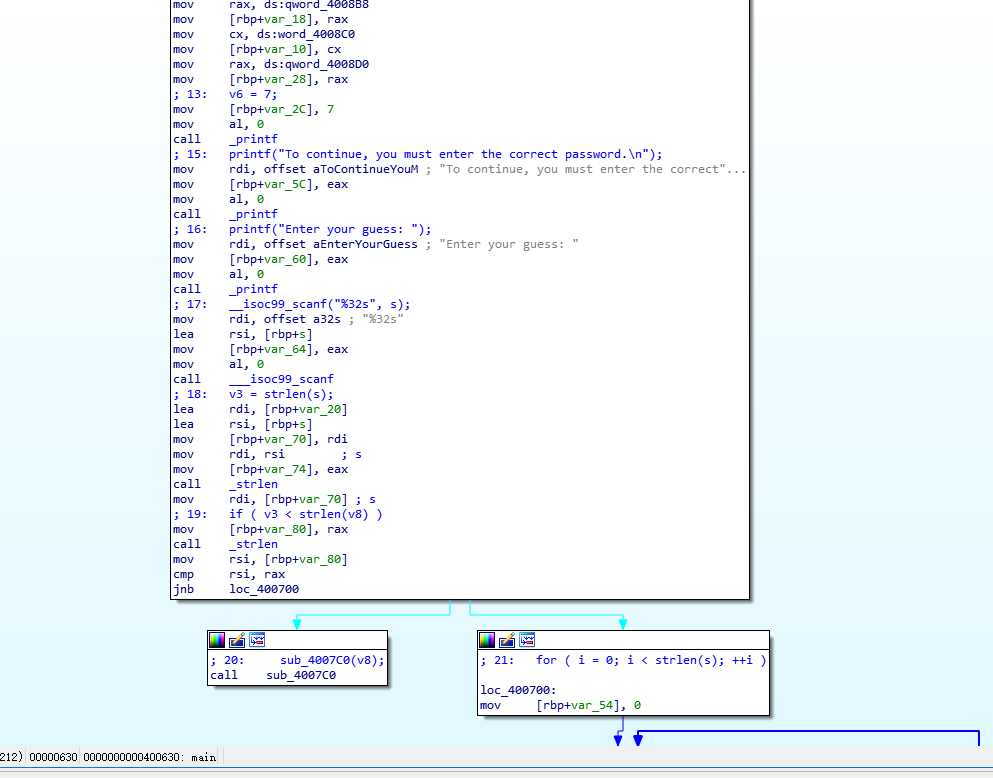Viewport: 993px width, 778px height.
Task: Click group nodes icon on sub_4007C0 block
Action: [257, 640]
